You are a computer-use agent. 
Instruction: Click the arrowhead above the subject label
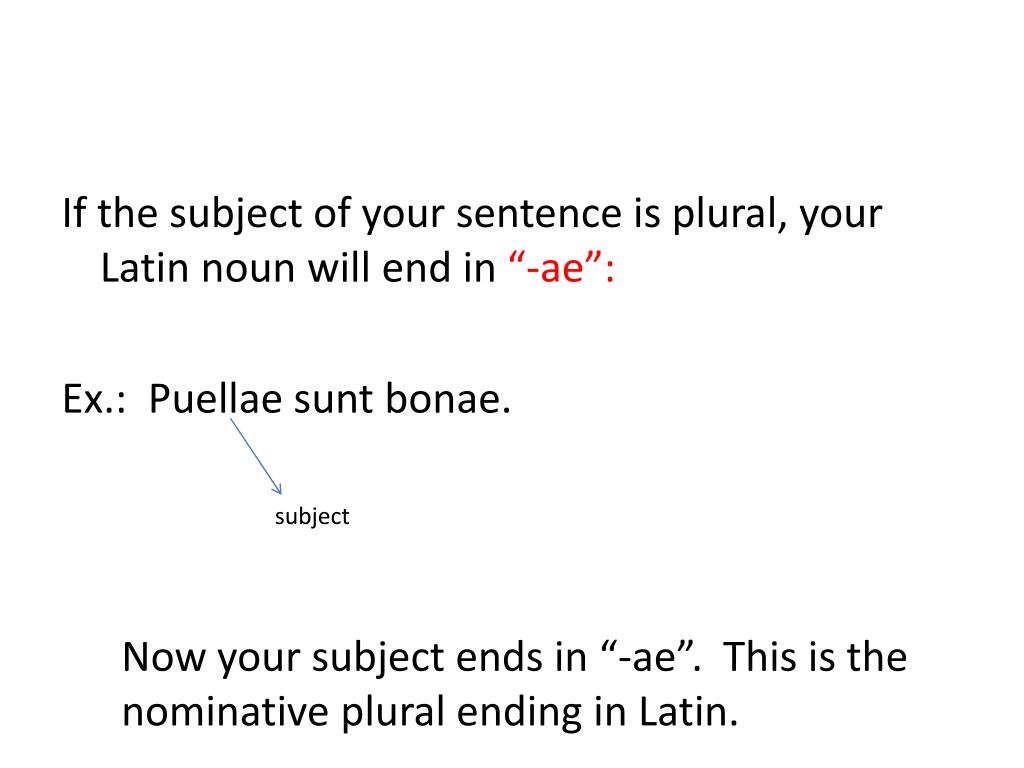pyautogui.click(x=277, y=488)
